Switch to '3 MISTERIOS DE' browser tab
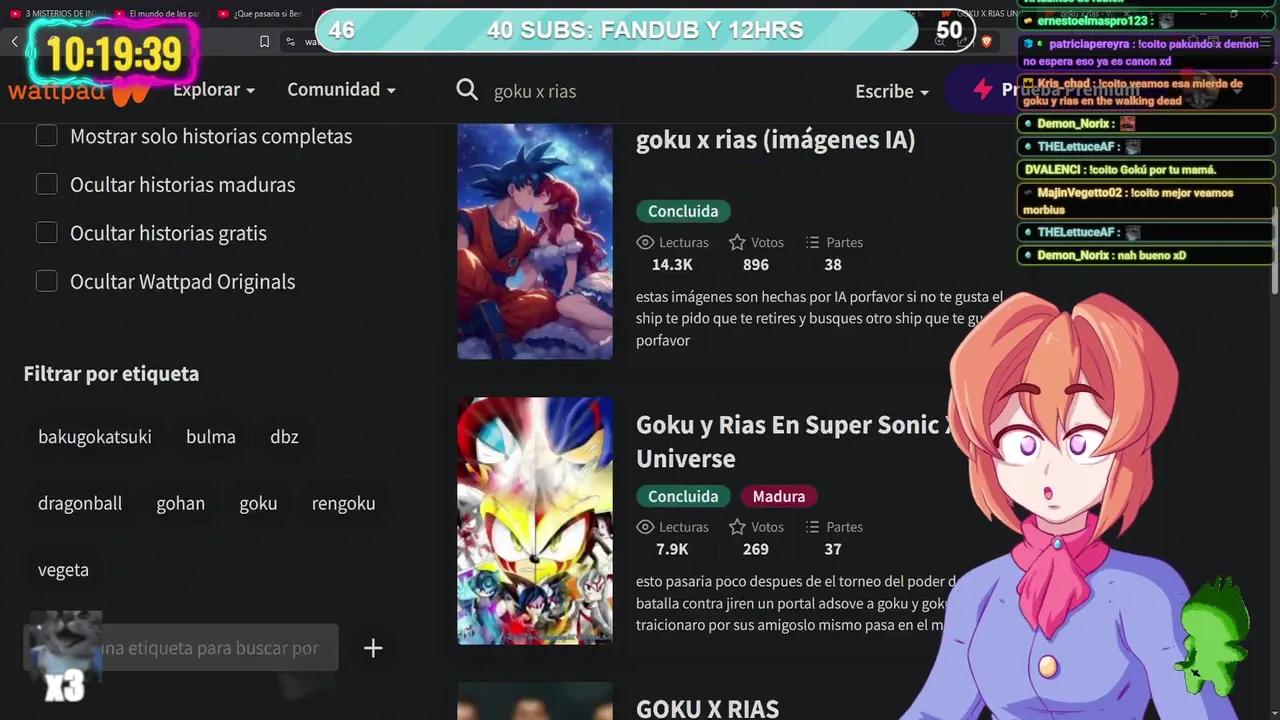 [x=55, y=14]
